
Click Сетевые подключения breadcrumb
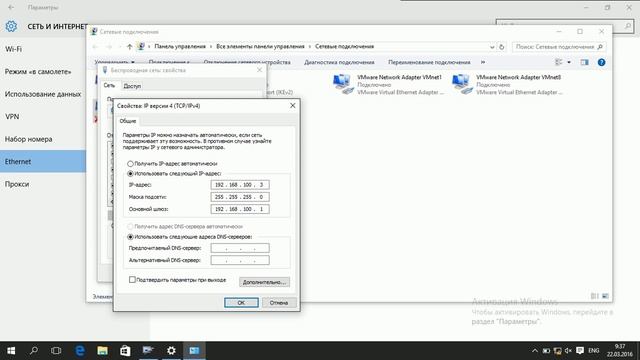coord(344,47)
